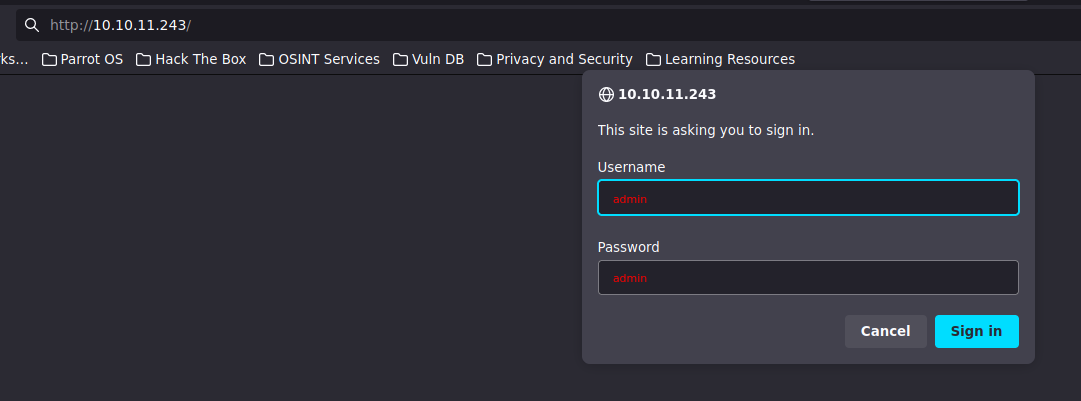Screen dimensions: 1081x401
Task: Click the magnifier icon in the address bar
Action: pos(32,25)
